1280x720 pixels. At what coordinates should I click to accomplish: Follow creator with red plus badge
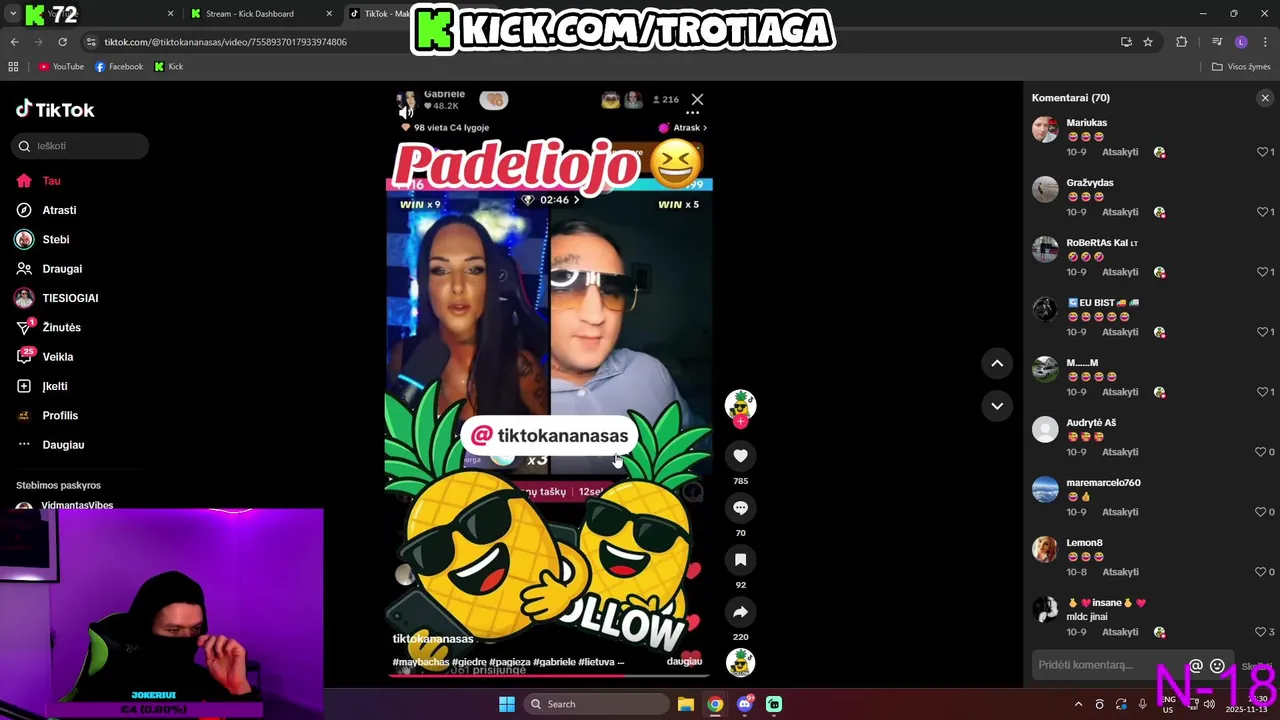(740, 422)
